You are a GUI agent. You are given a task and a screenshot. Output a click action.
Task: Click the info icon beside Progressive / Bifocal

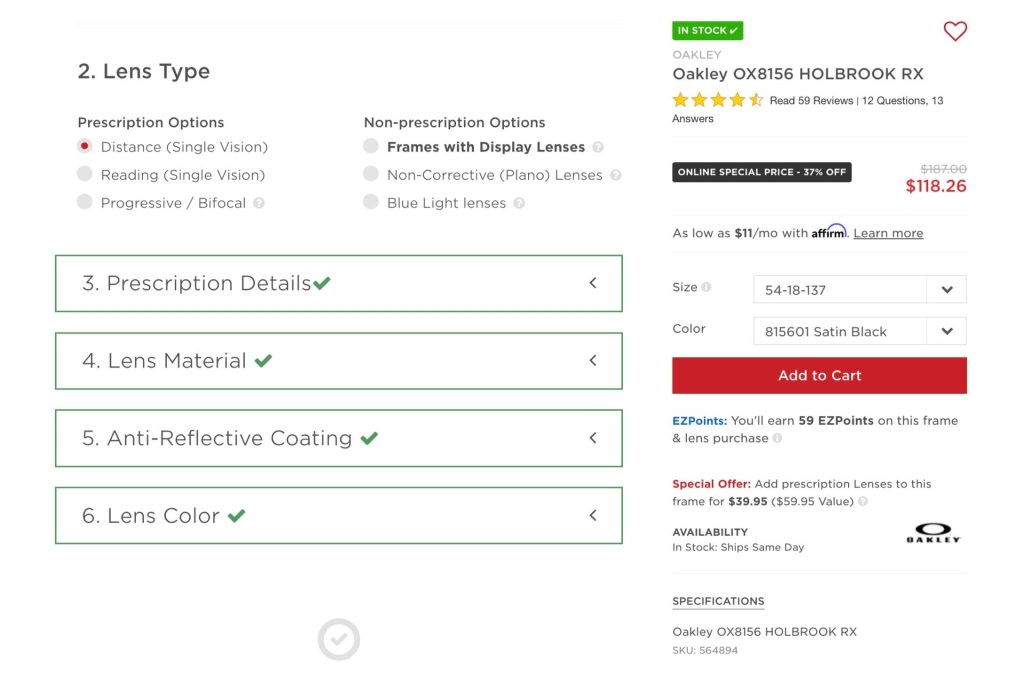(x=258, y=203)
